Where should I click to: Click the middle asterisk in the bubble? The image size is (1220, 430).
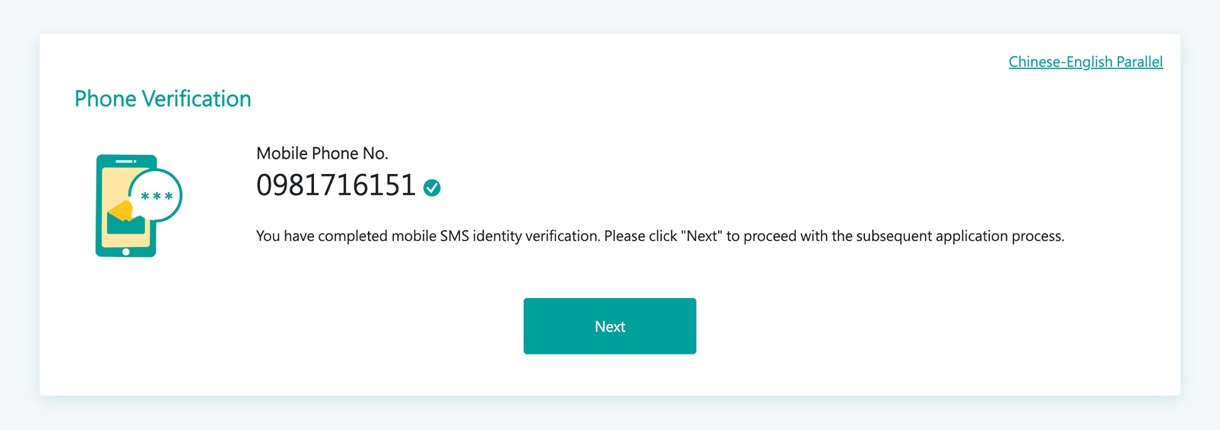tap(157, 197)
